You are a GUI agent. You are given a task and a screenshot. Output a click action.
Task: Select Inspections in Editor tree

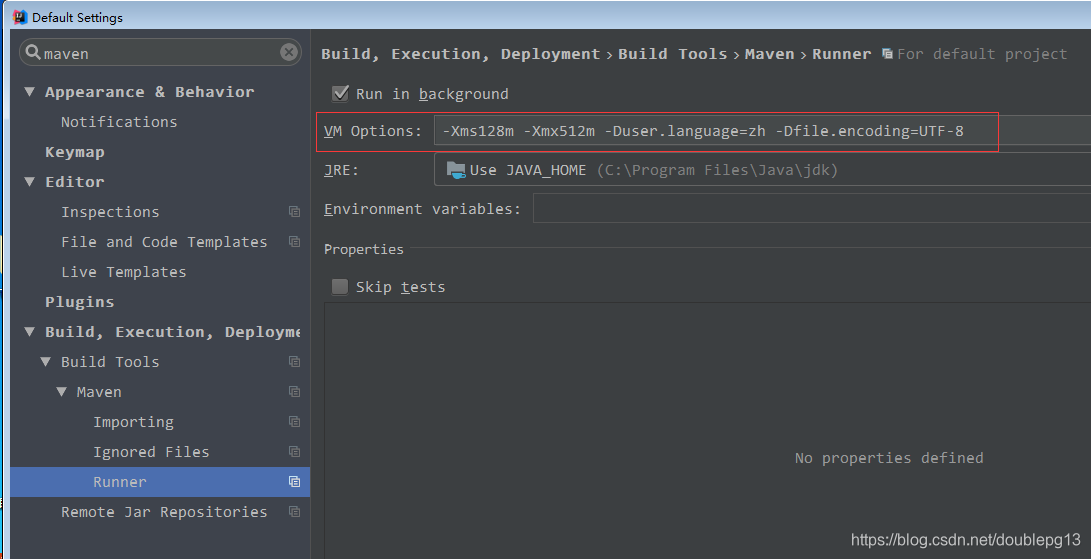[x=110, y=212]
